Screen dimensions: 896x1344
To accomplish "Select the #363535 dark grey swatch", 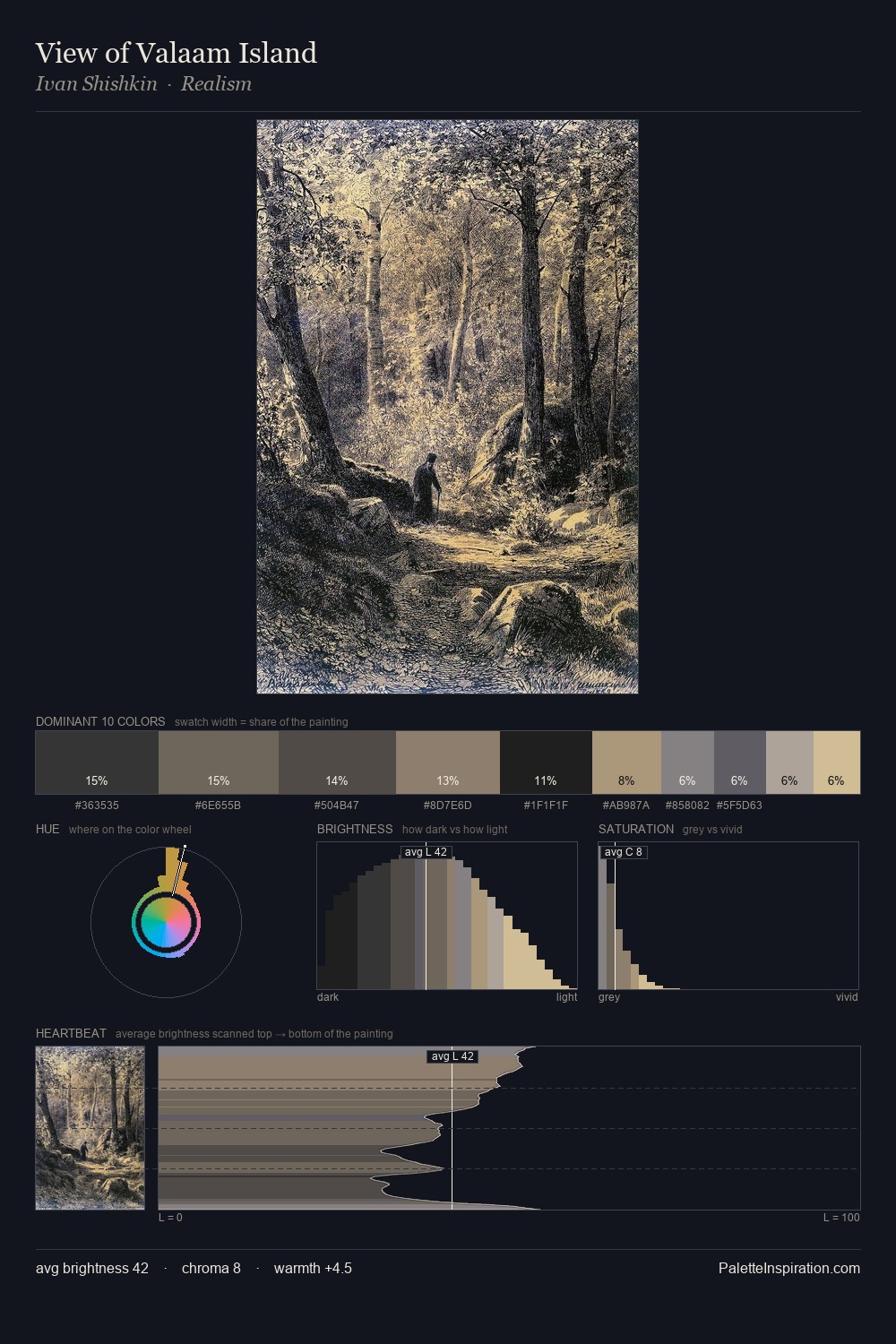I will pyautogui.click(x=97, y=762).
